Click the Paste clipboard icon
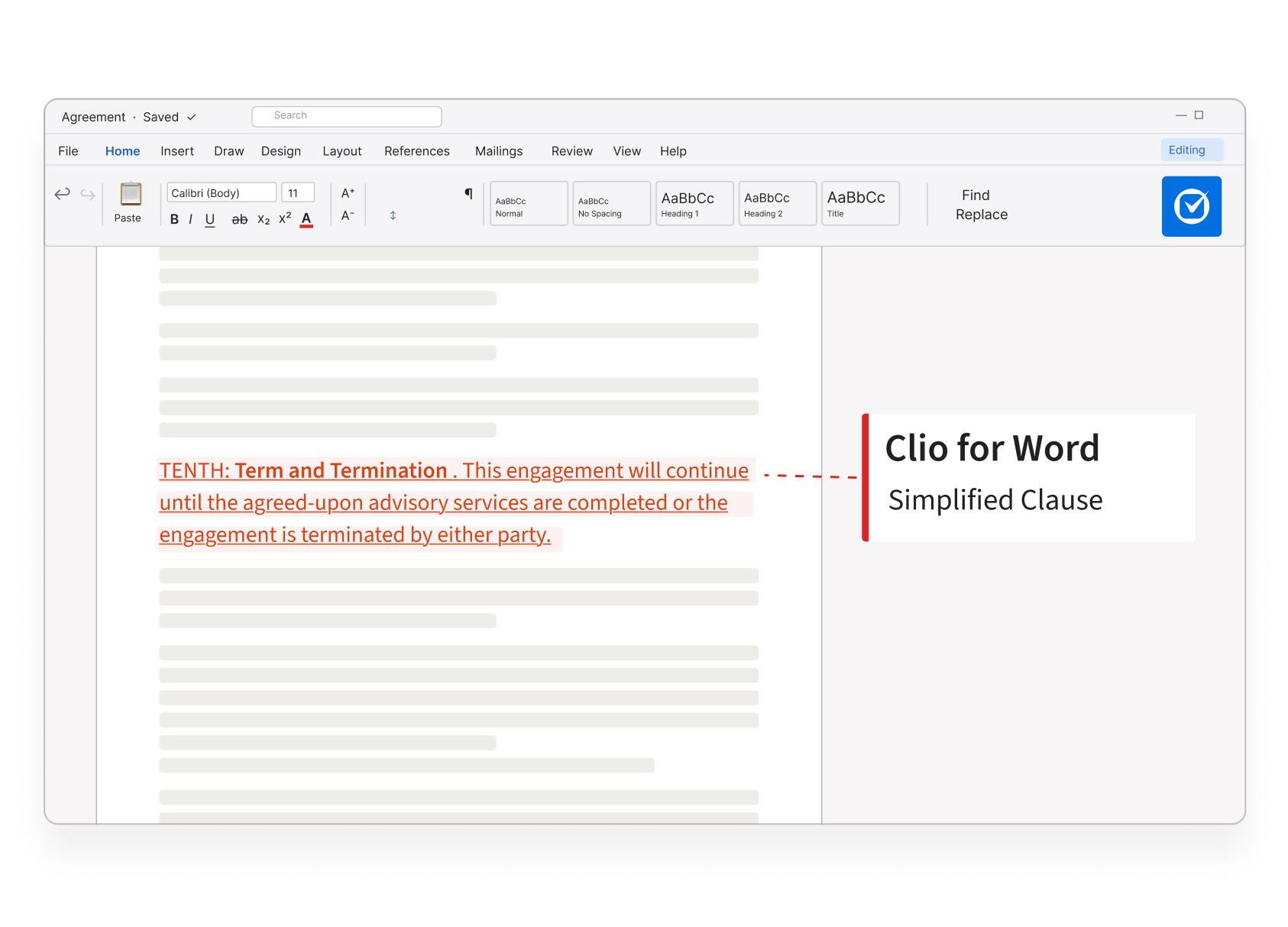The image size is (1288, 927). [x=131, y=194]
